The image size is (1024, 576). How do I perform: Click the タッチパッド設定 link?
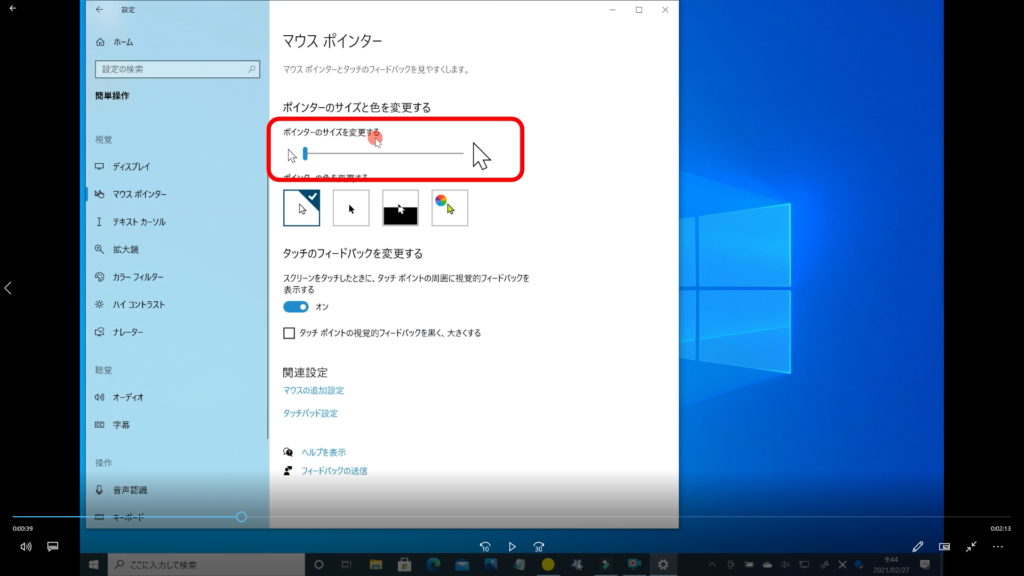tap(310, 413)
